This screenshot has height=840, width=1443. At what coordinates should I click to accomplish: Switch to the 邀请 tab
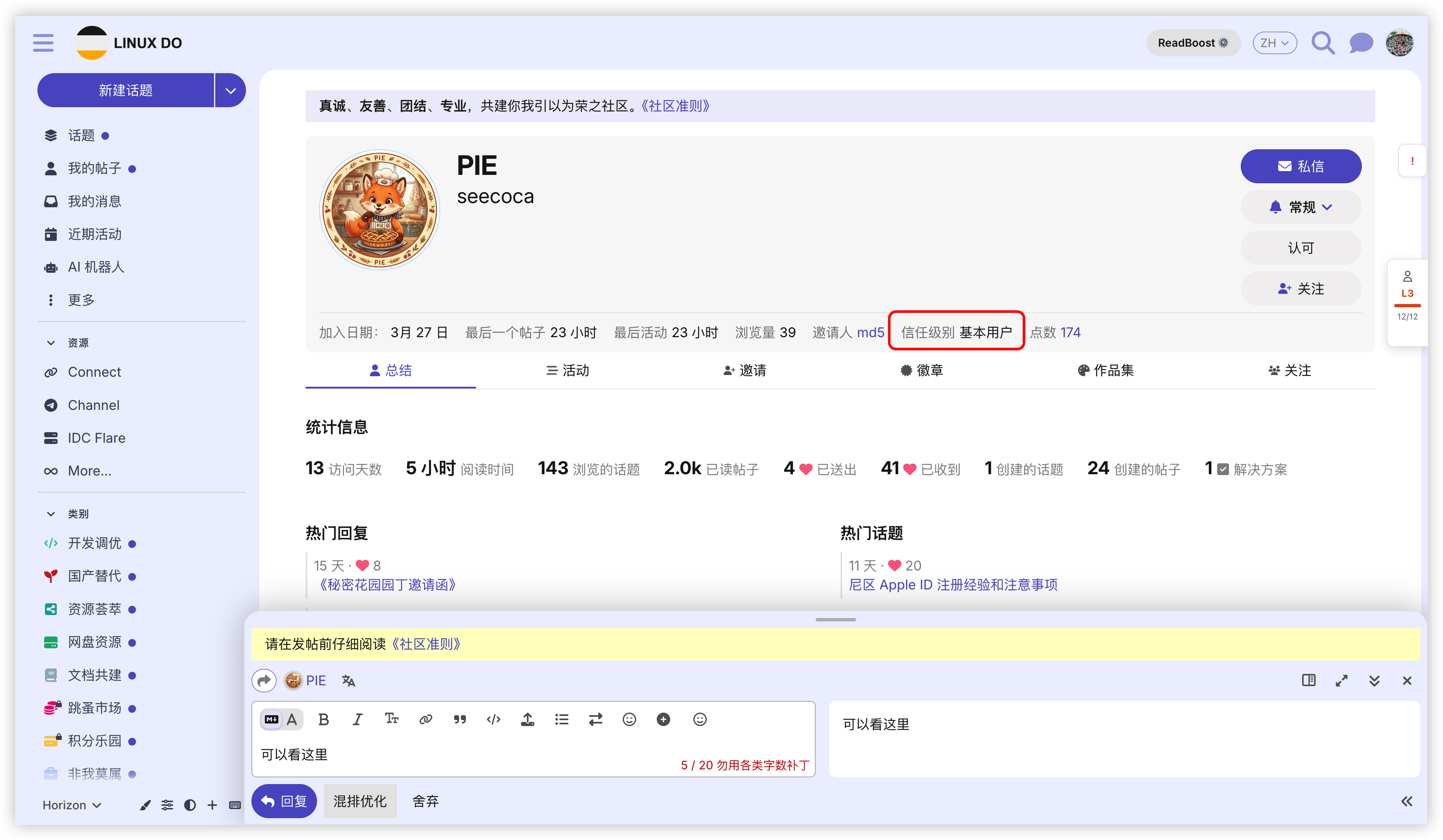click(x=744, y=370)
